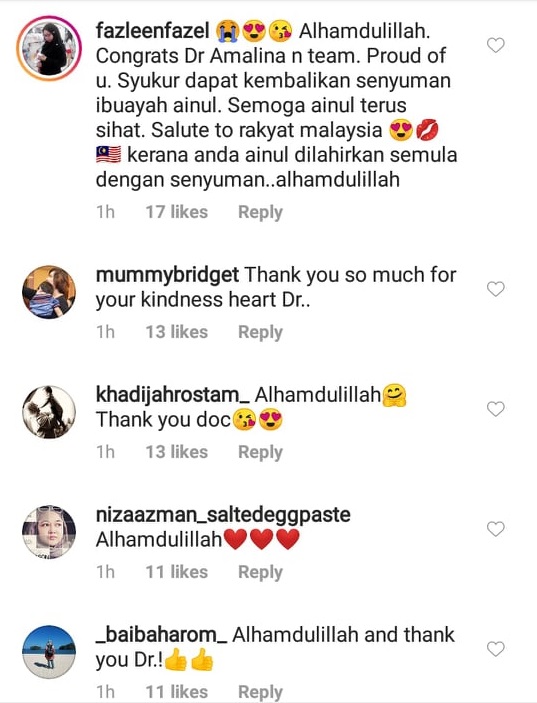
Task: Reply to fazleenfazel's comment
Action: pos(260,212)
